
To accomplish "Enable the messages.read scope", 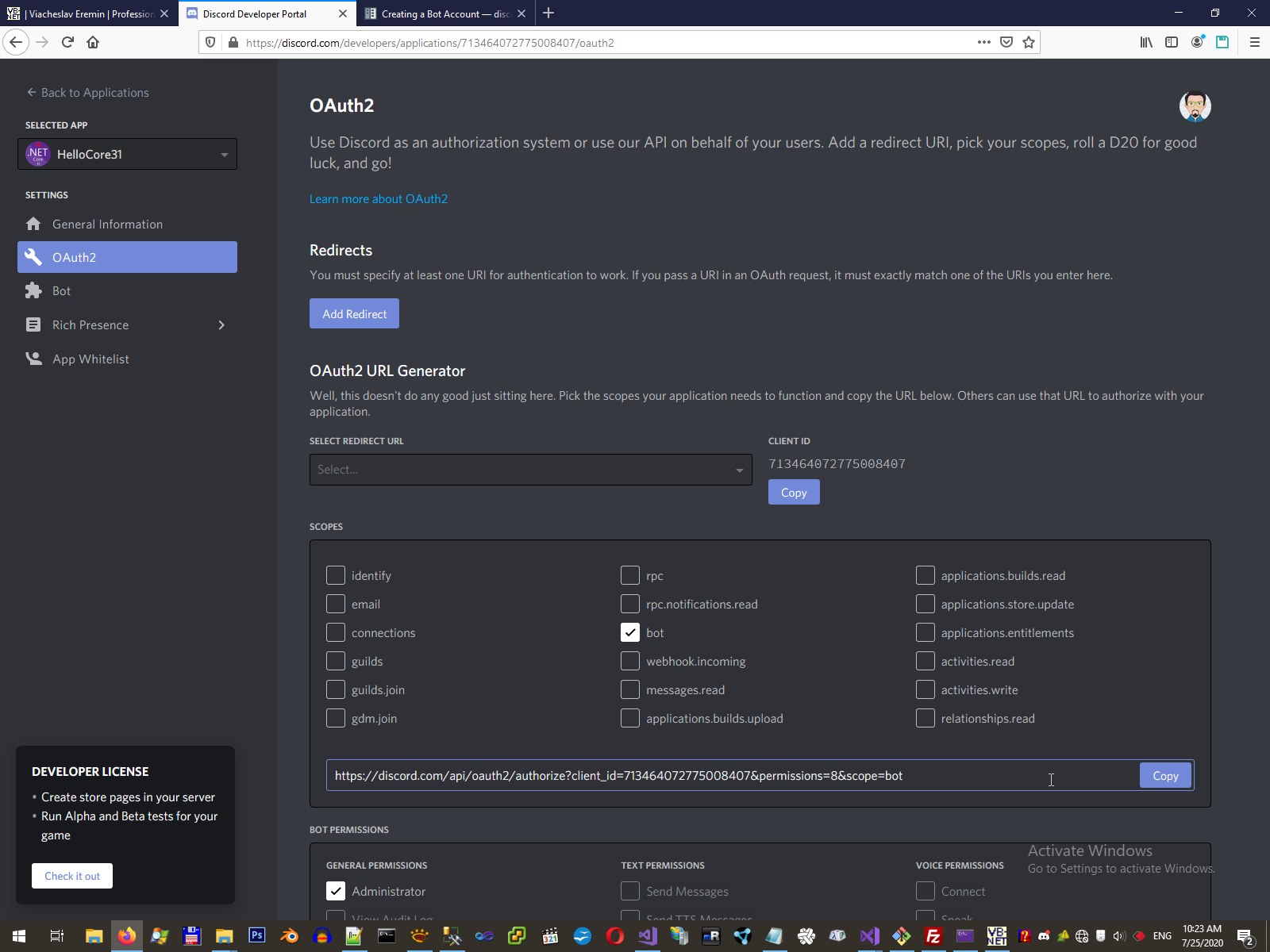I will 630,689.
